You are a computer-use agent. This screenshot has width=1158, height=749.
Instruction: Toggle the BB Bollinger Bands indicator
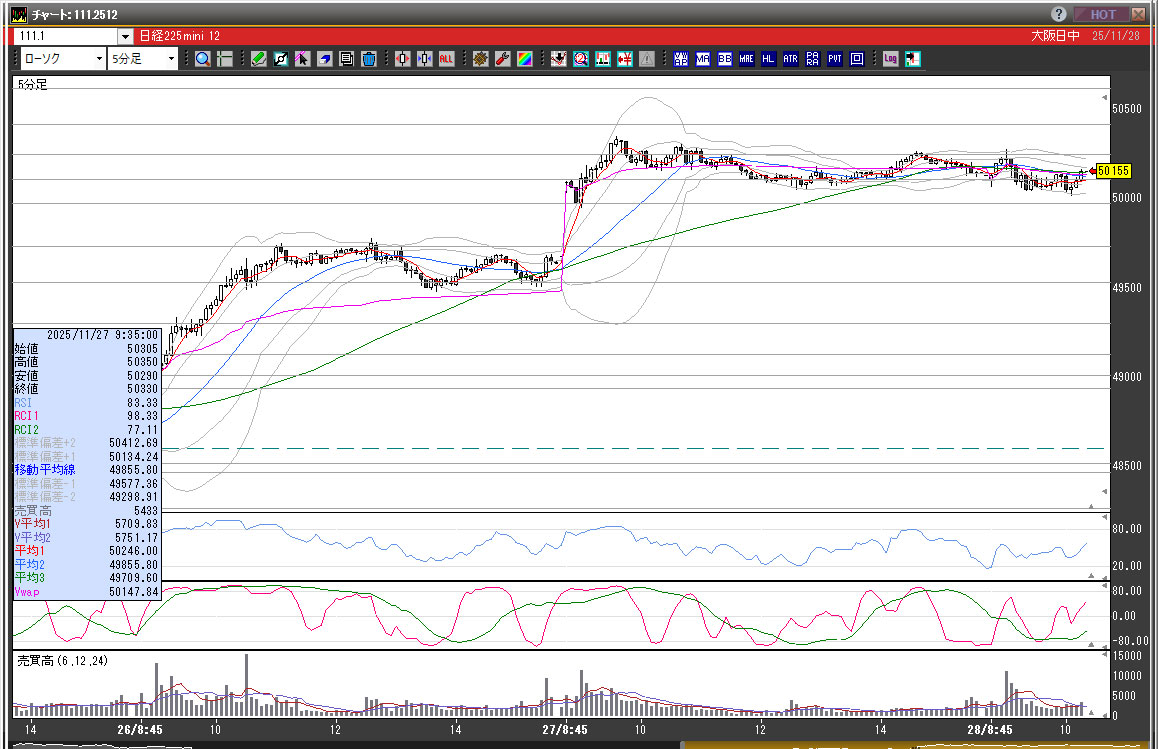[x=725, y=59]
